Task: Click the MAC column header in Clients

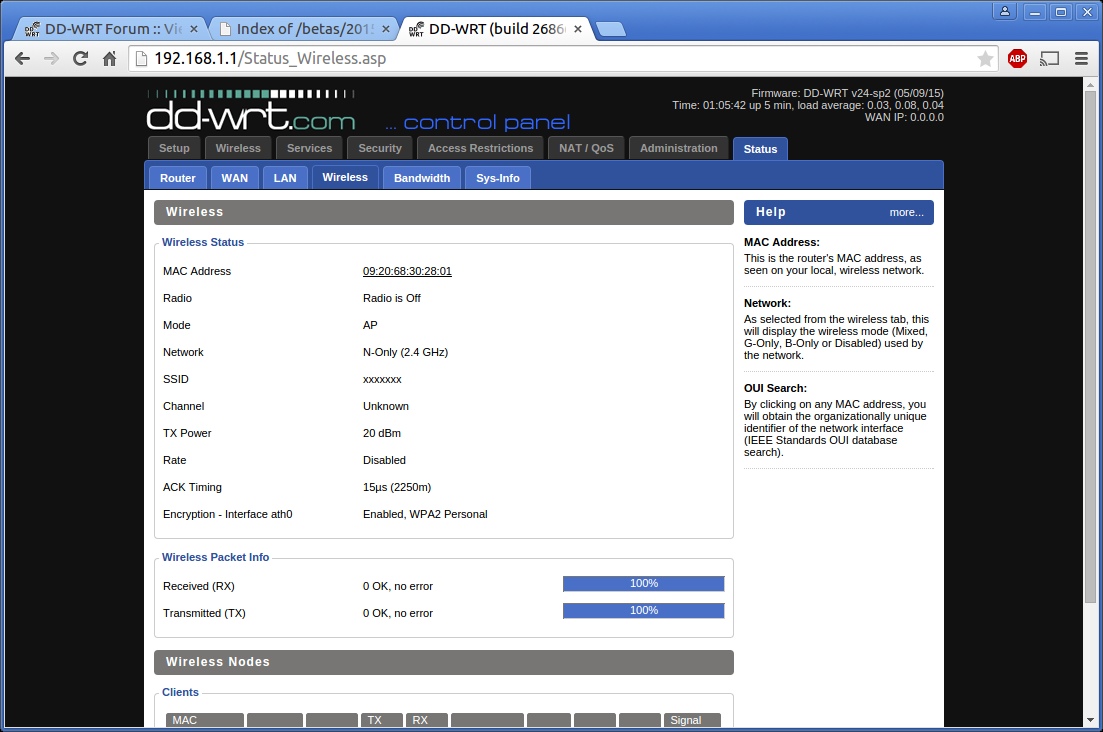Action: pyautogui.click(x=205, y=720)
